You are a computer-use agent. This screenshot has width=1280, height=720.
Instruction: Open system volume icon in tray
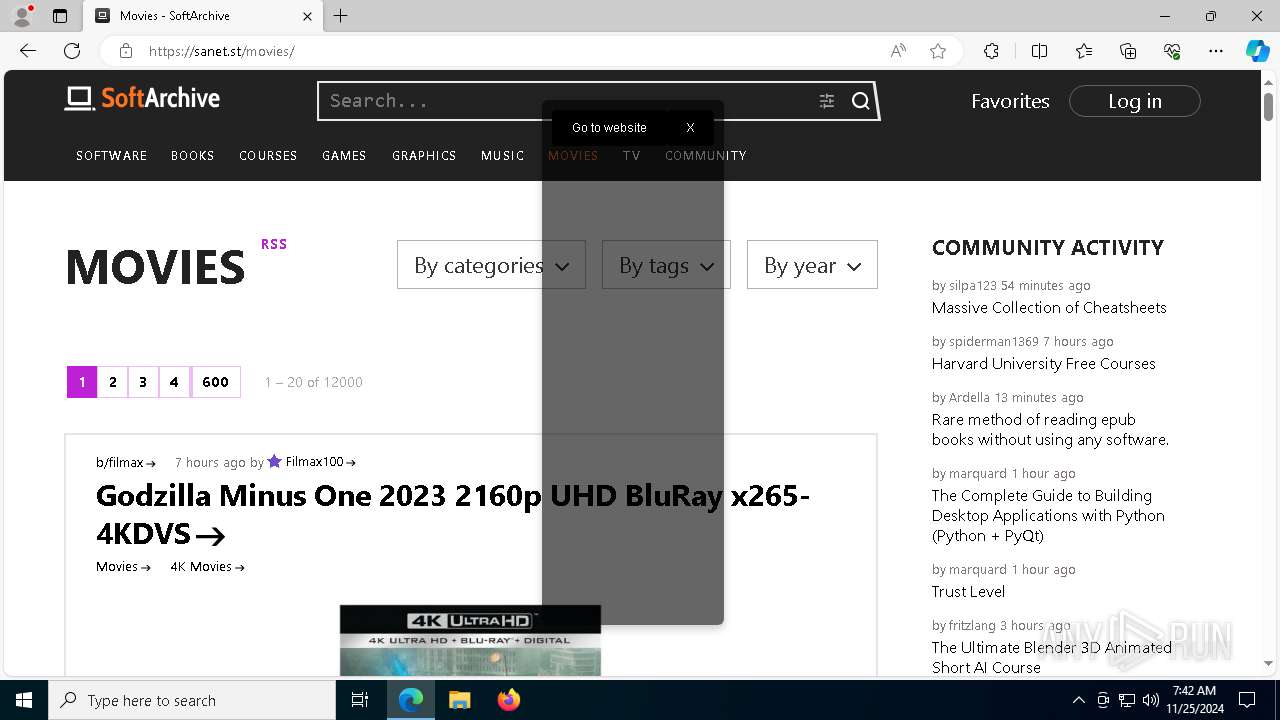(1150, 700)
